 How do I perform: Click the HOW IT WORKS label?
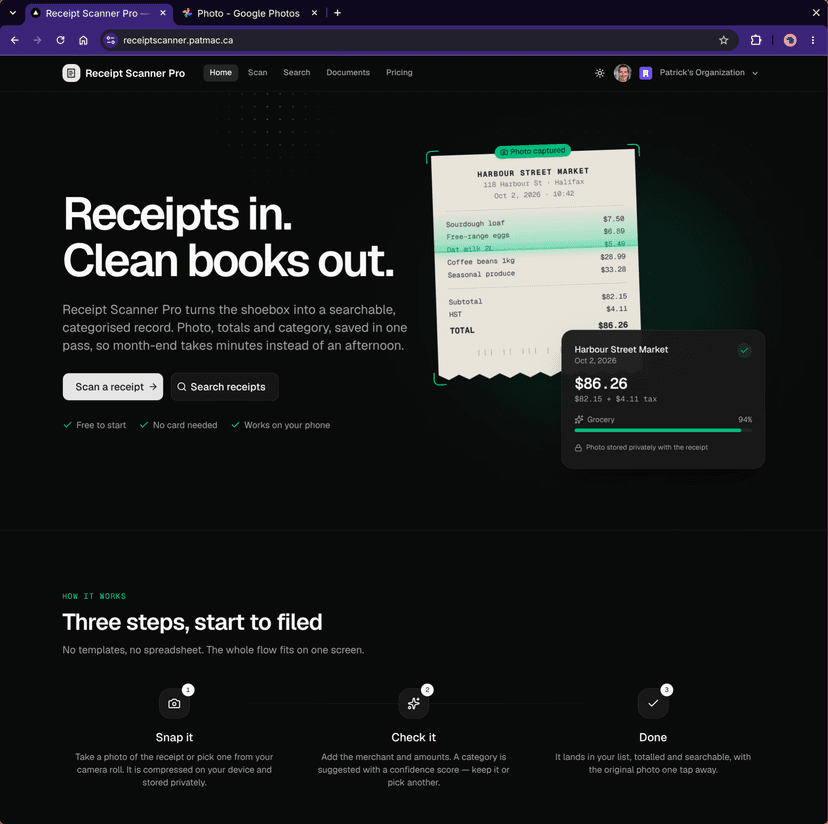pyautogui.click(x=94, y=596)
